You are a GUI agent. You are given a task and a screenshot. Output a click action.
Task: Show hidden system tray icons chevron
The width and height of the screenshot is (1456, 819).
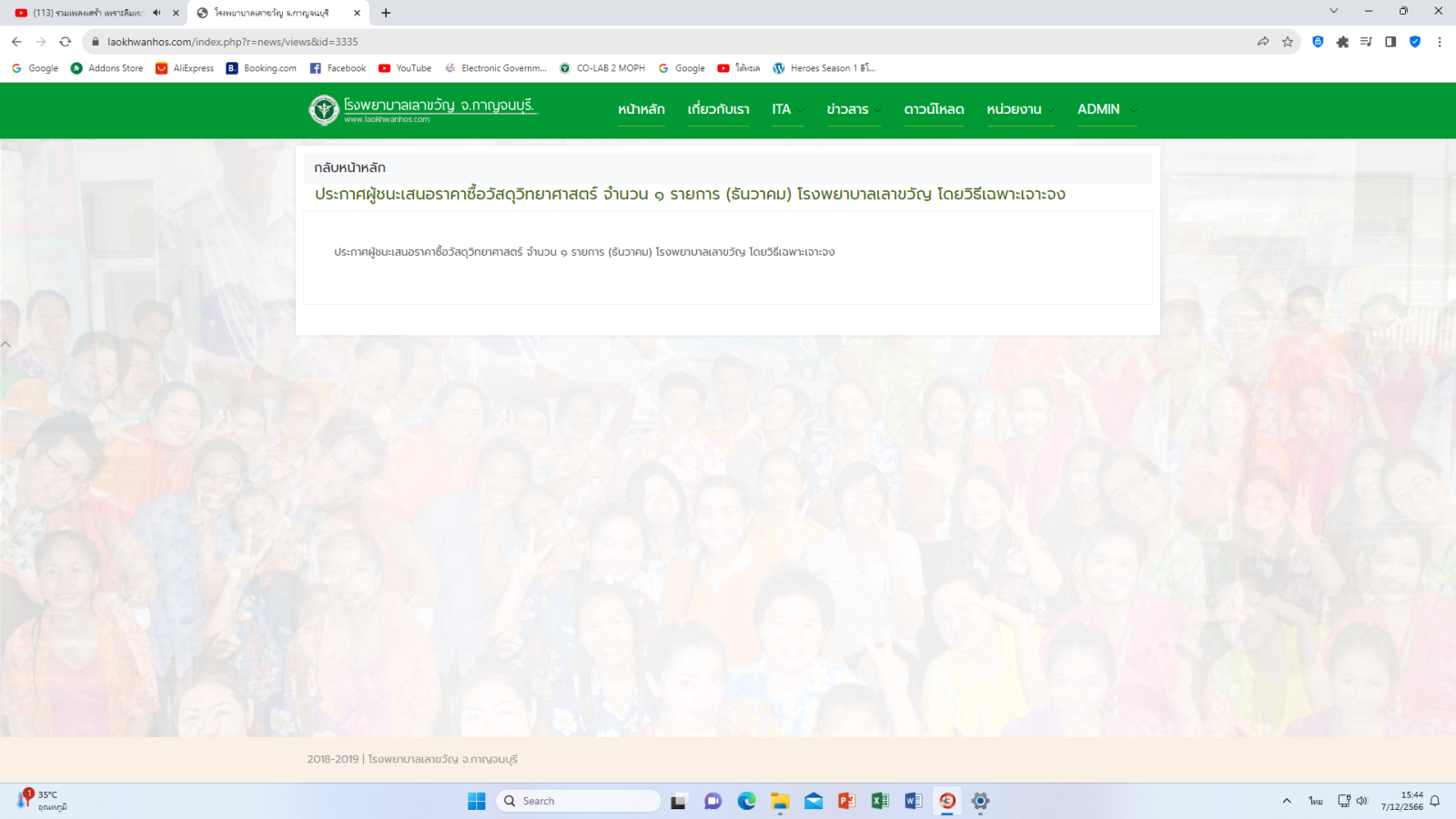(1287, 801)
